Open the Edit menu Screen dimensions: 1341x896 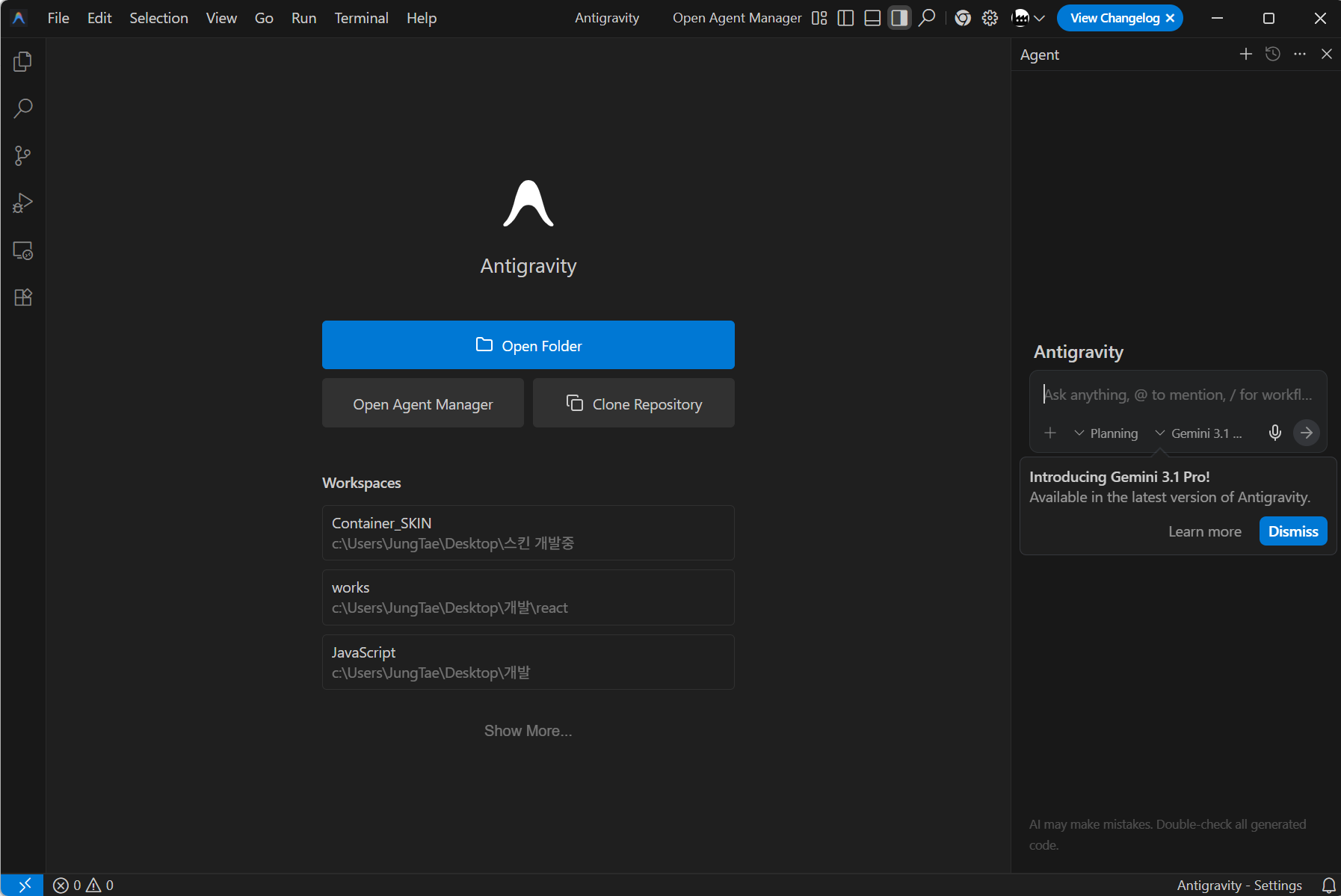click(x=99, y=18)
